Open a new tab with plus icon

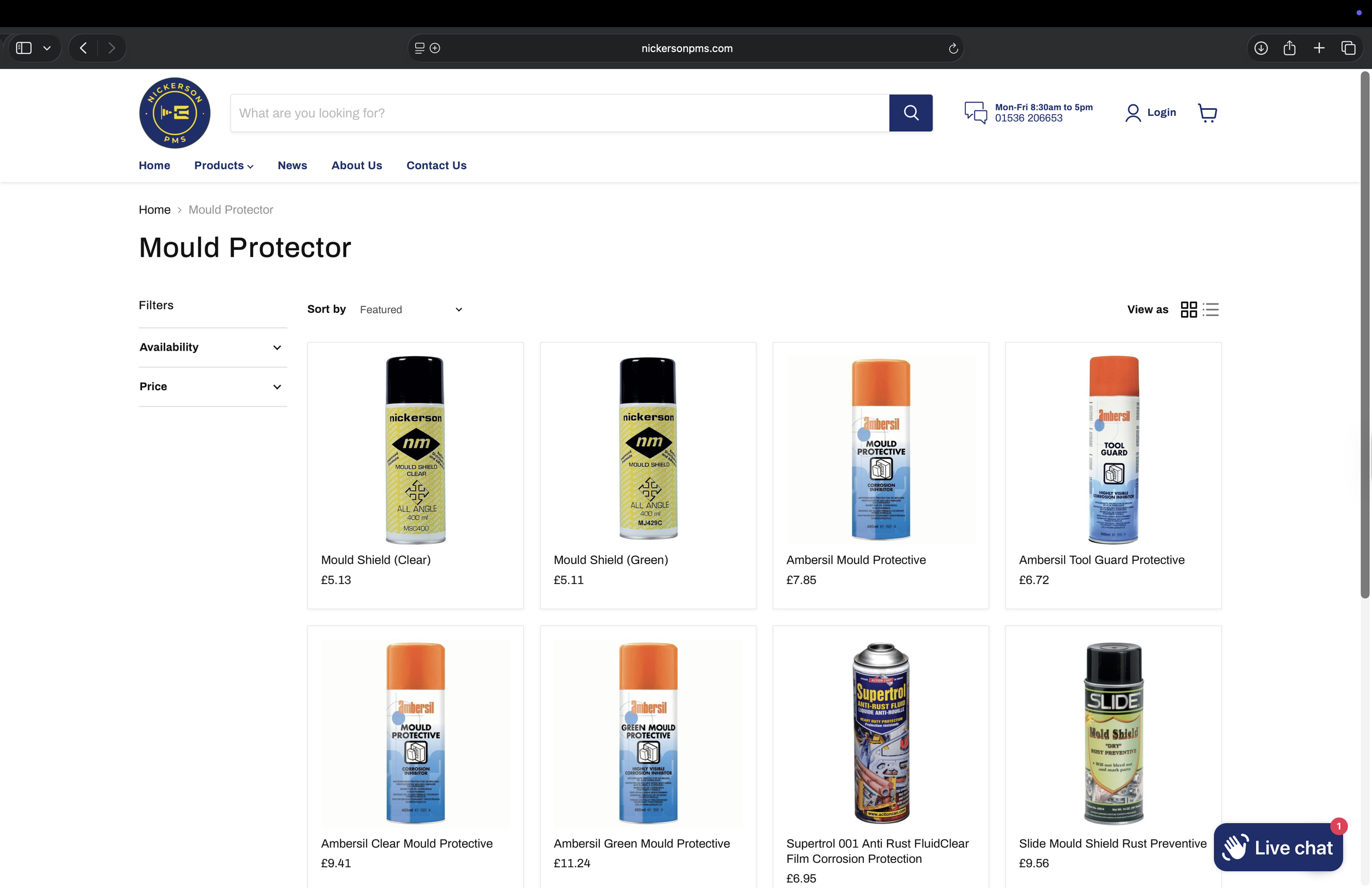(x=1319, y=48)
